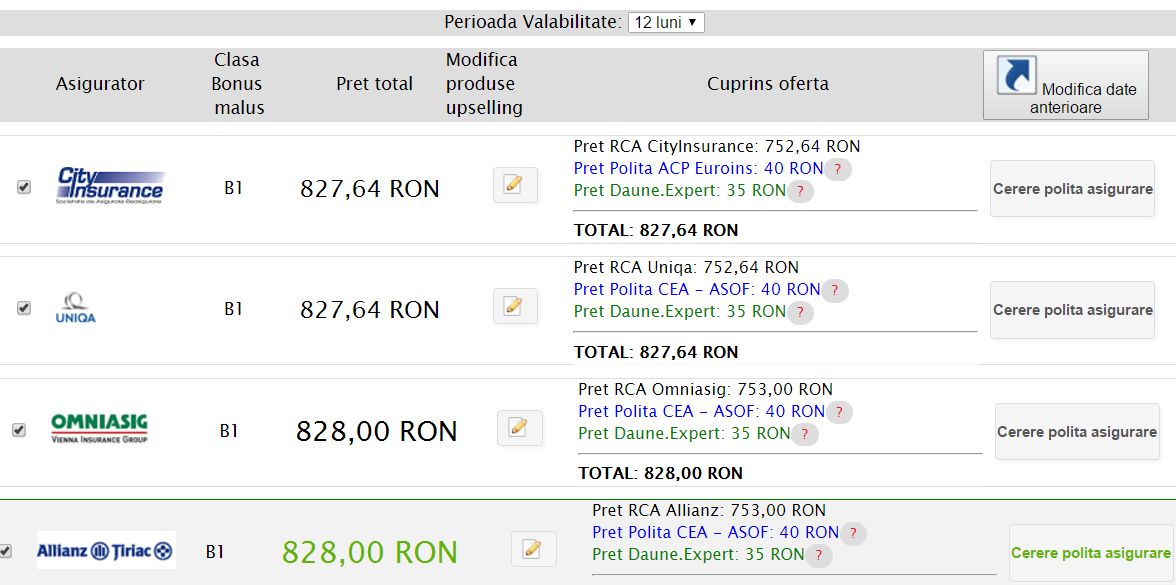The height and width of the screenshot is (585, 1176).
Task: Click the edit pencil icon for City Insurance
Action: pos(515,185)
